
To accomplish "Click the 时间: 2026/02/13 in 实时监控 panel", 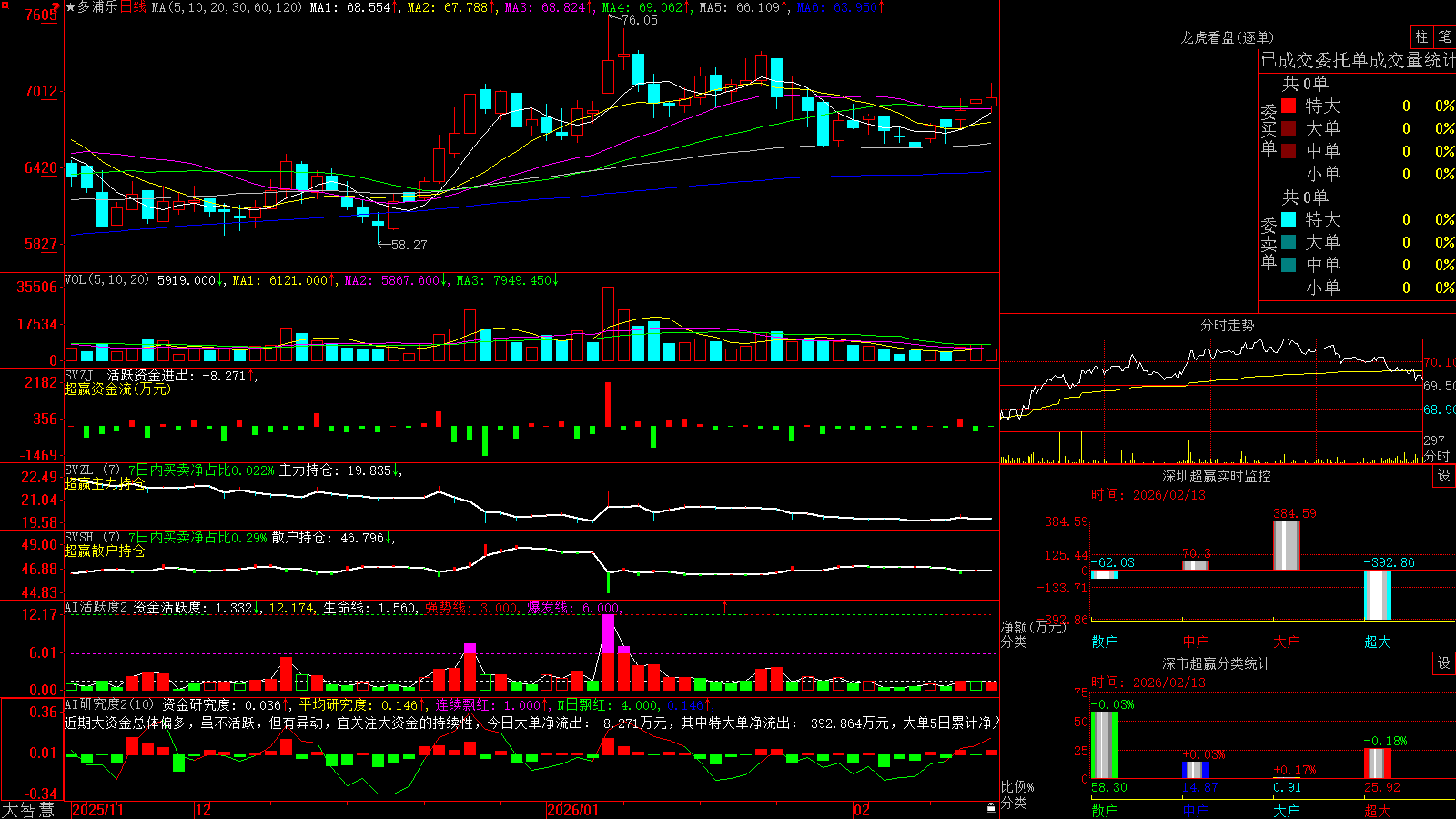I will tap(1148, 495).
